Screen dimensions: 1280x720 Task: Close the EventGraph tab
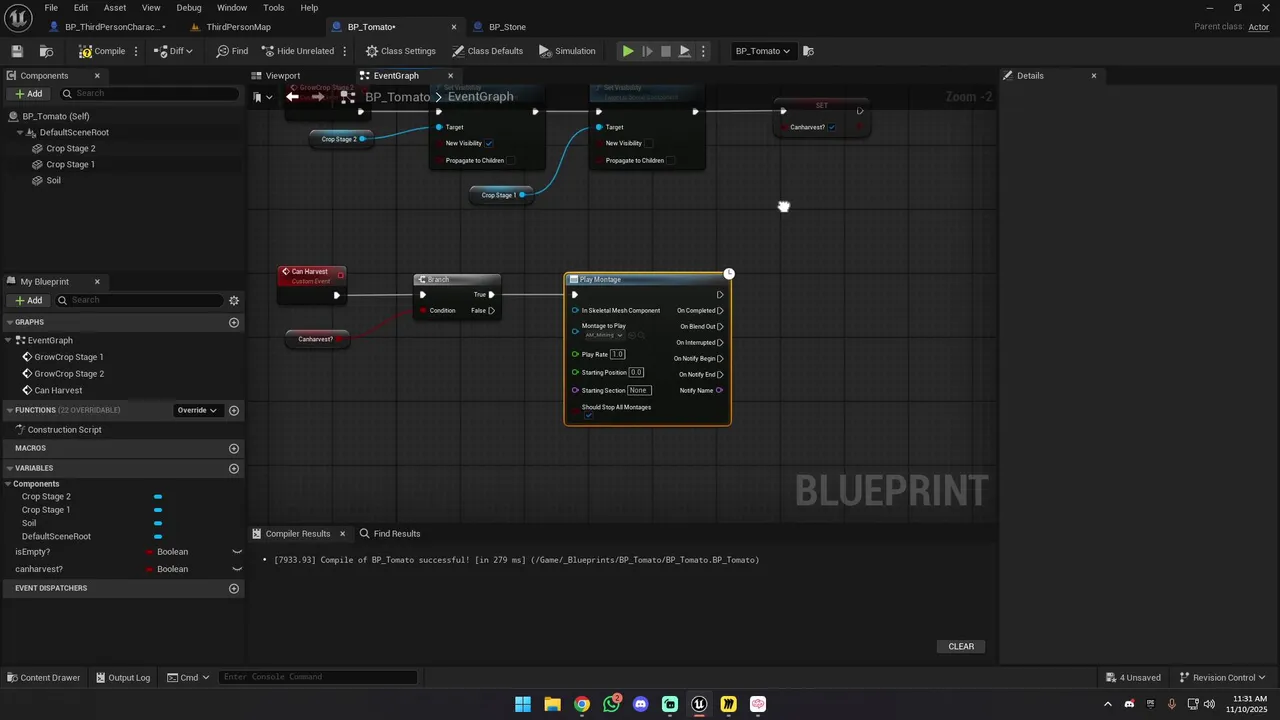450,76
